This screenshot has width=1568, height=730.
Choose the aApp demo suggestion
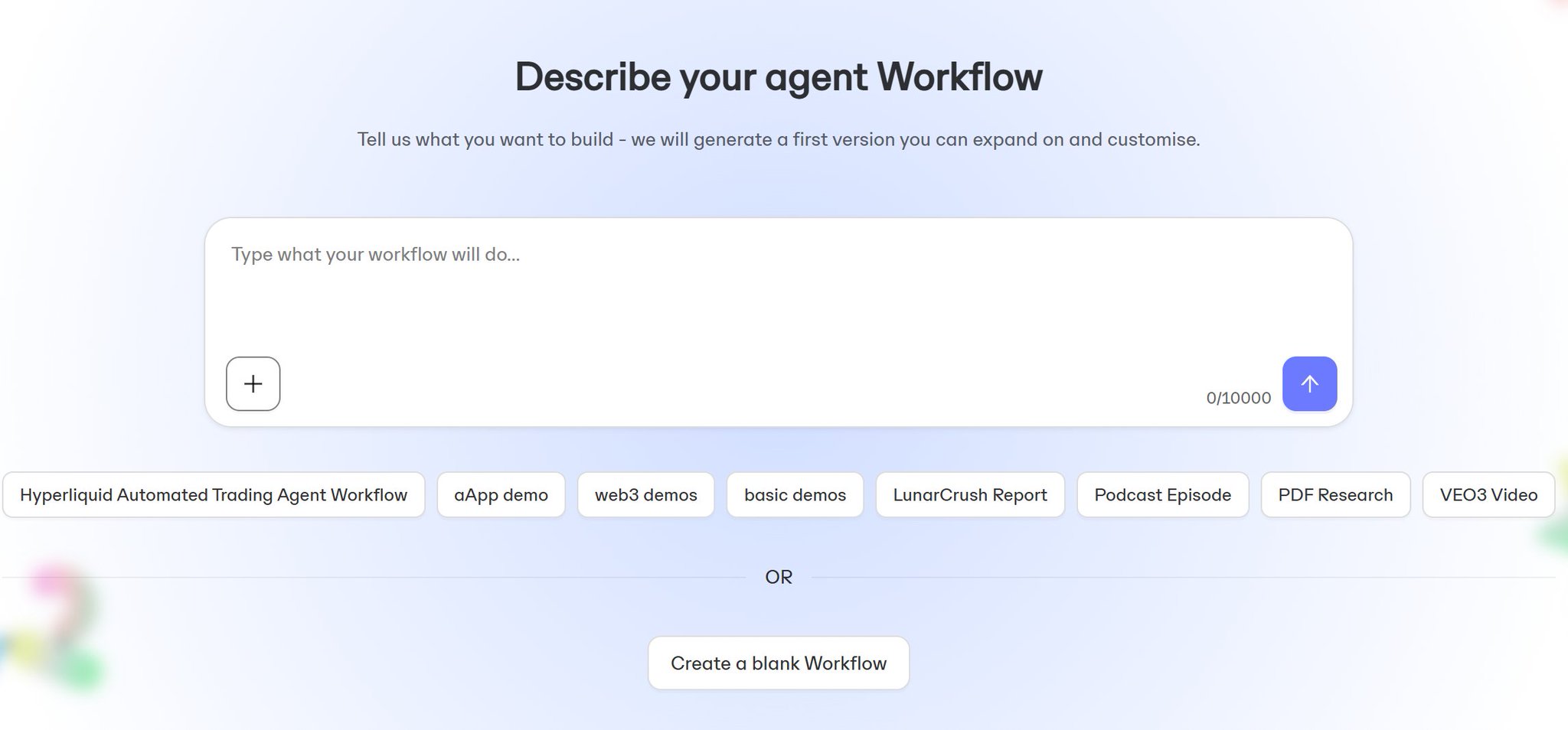point(501,495)
